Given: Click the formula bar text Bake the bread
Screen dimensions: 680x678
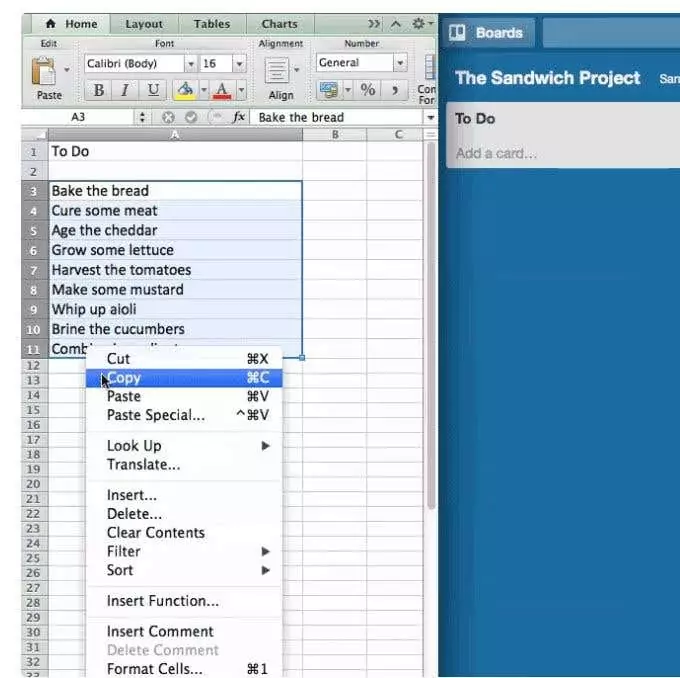Looking at the screenshot, I should tap(301, 117).
